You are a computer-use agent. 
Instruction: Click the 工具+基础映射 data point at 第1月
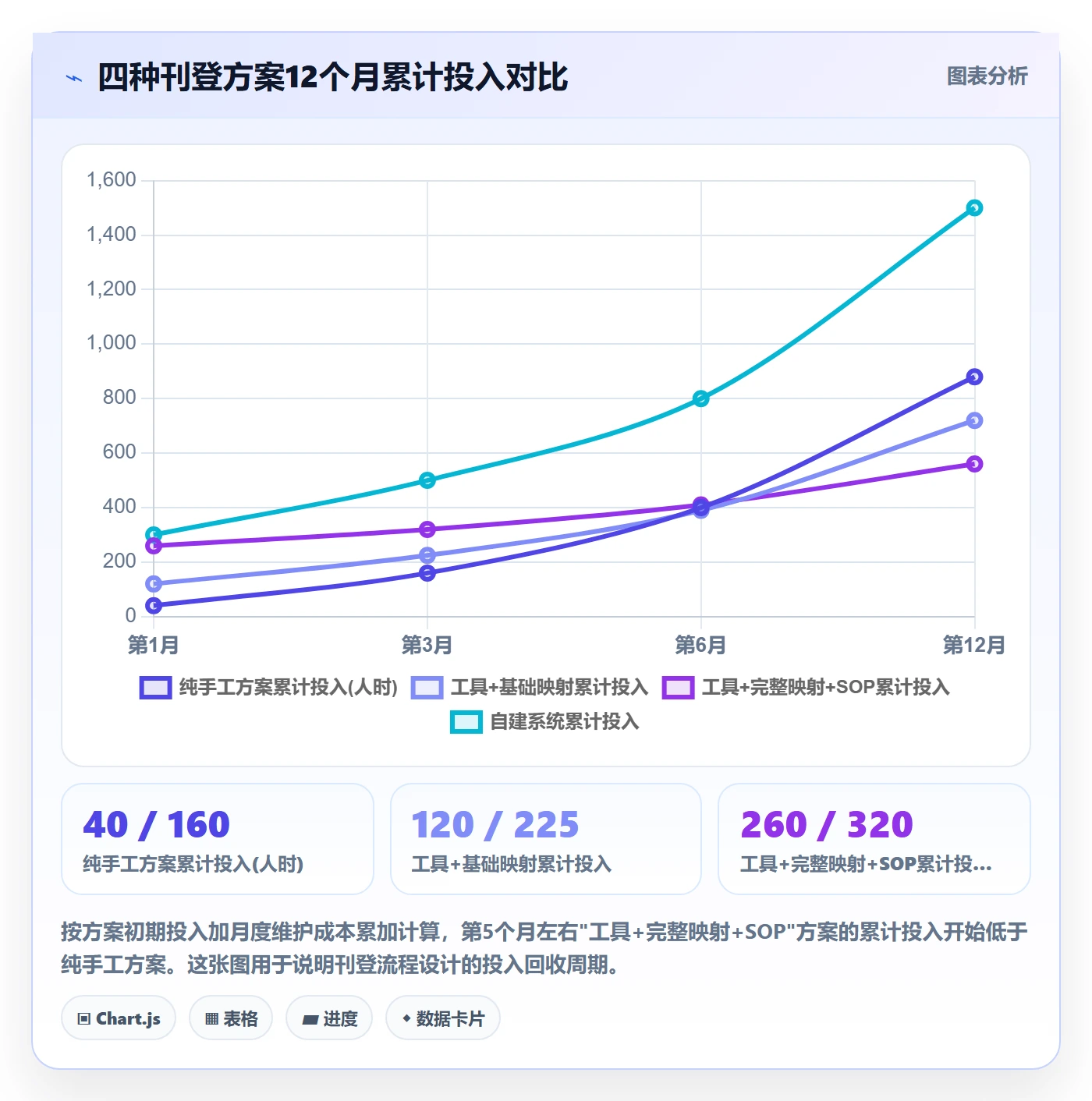154,584
